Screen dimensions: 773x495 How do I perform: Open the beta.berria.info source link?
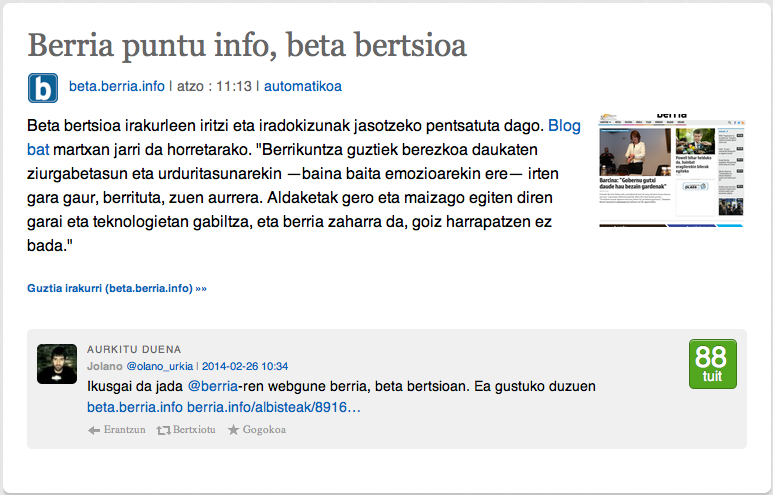click(117, 86)
